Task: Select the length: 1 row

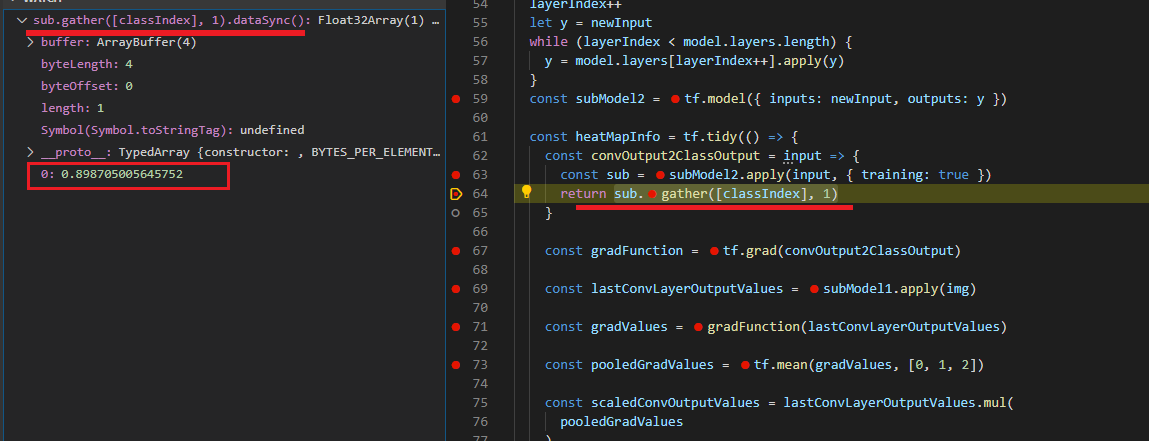Action: point(223,108)
